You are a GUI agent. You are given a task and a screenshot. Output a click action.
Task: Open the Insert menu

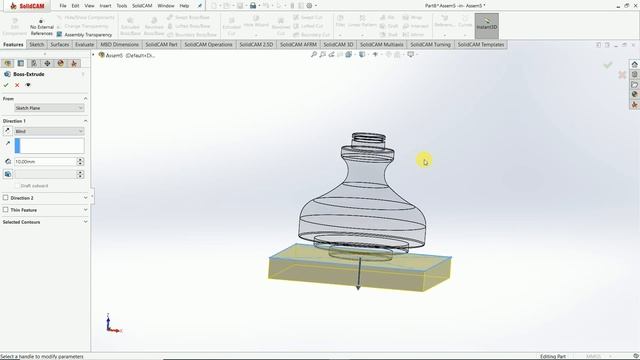click(105, 6)
